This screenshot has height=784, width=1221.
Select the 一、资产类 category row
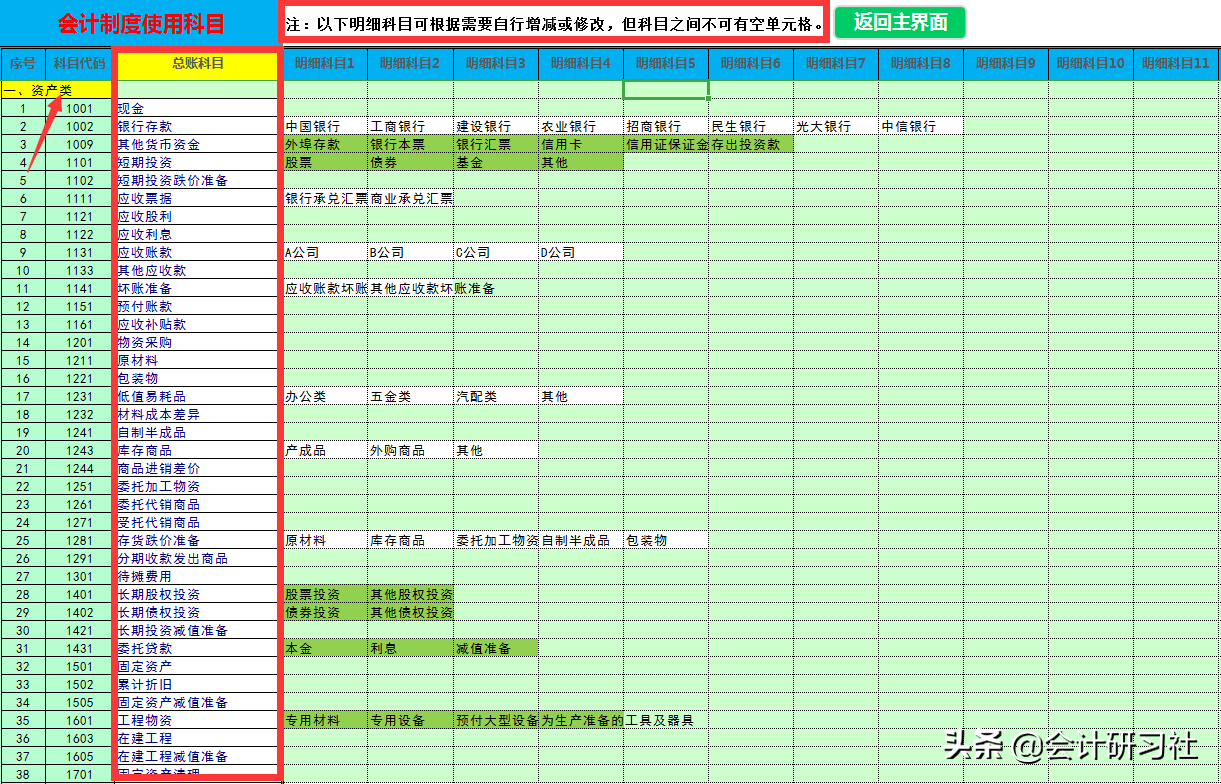click(60, 89)
